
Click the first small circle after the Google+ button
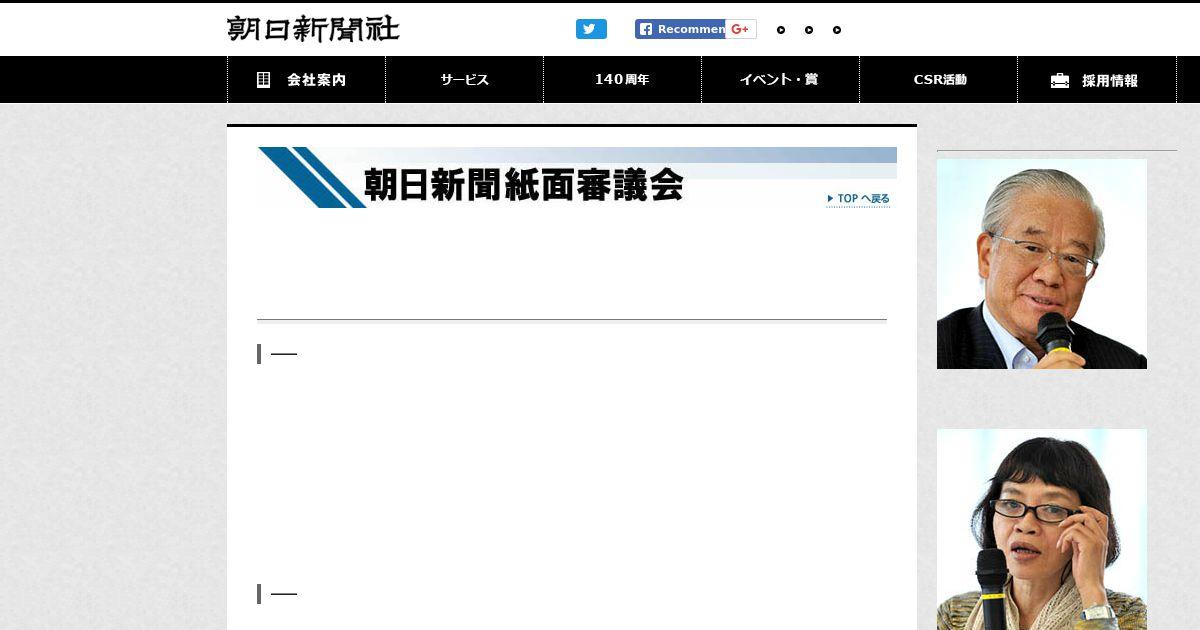coord(781,30)
